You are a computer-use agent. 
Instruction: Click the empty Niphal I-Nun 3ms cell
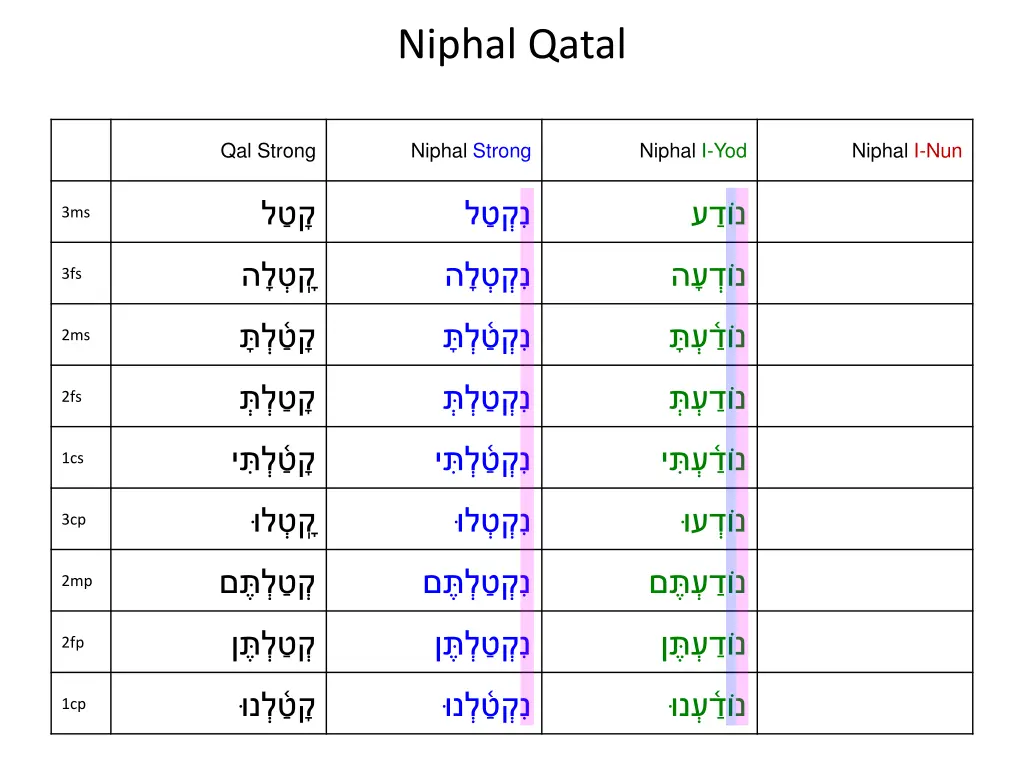pos(865,212)
